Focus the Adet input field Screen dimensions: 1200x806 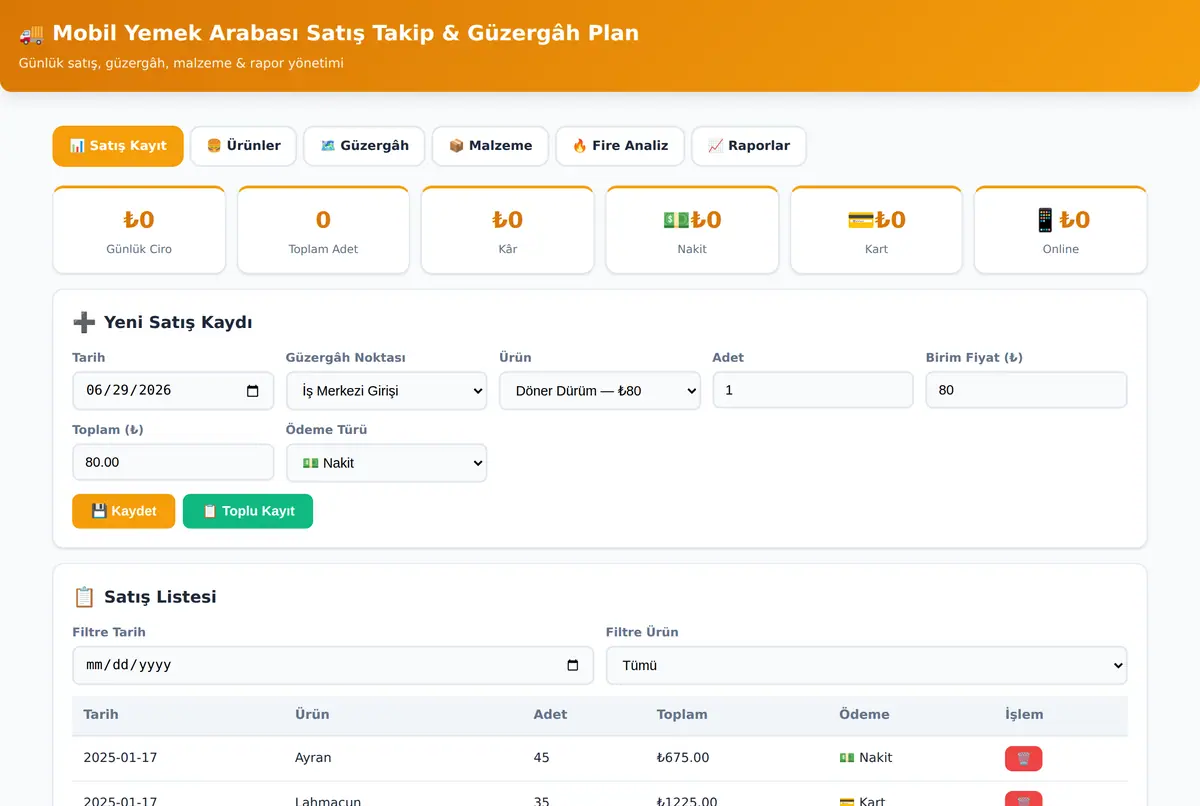click(813, 390)
